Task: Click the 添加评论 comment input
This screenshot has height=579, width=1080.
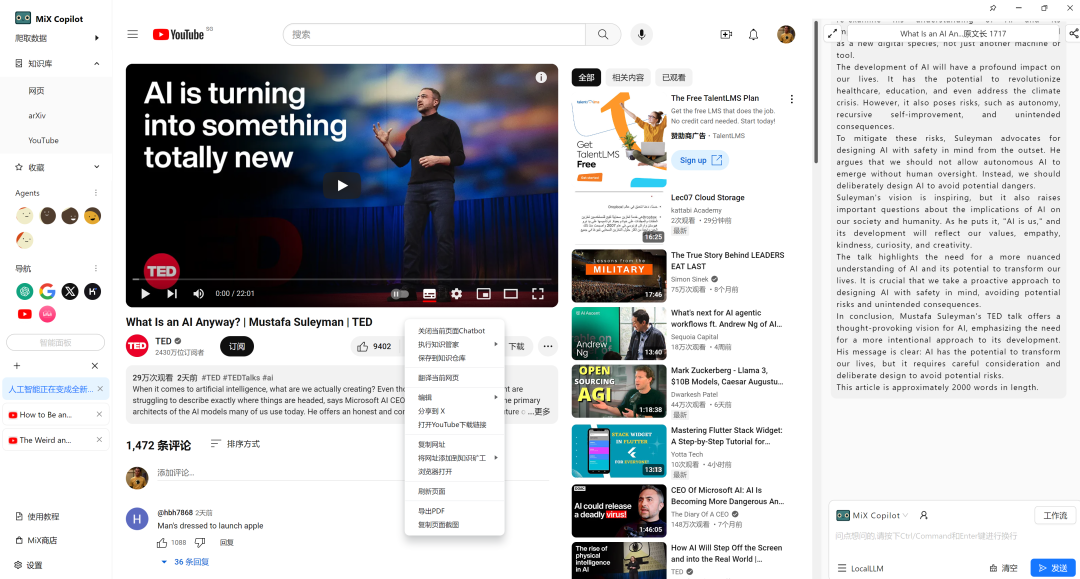Action: coord(353,473)
